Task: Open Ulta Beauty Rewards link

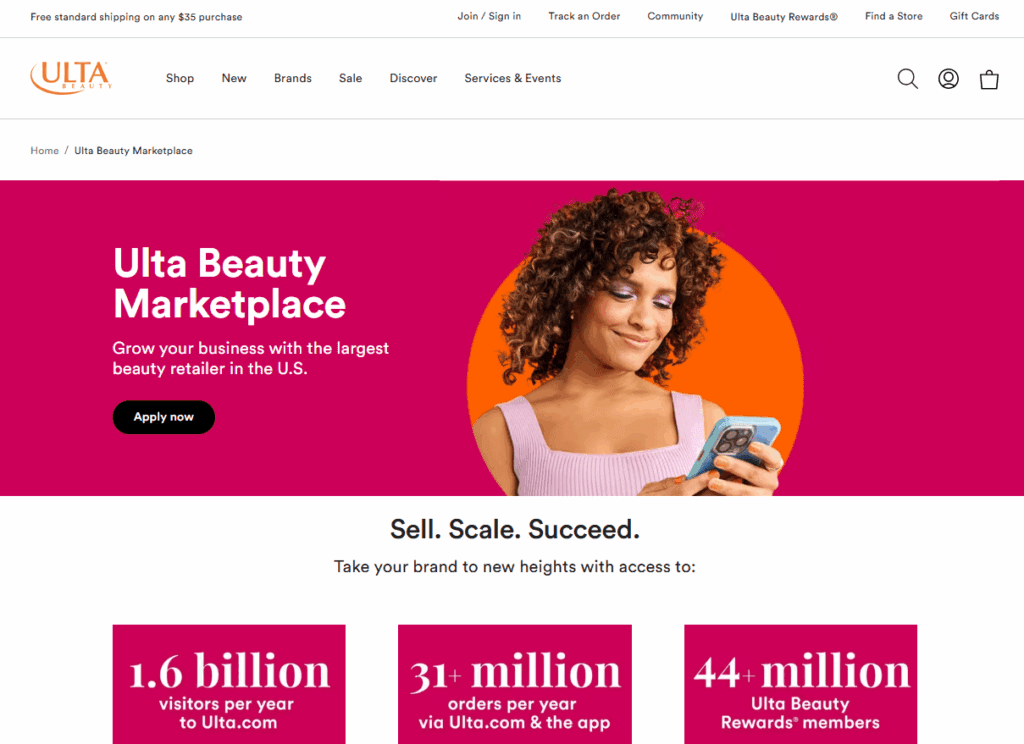Action: click(784, 17)
